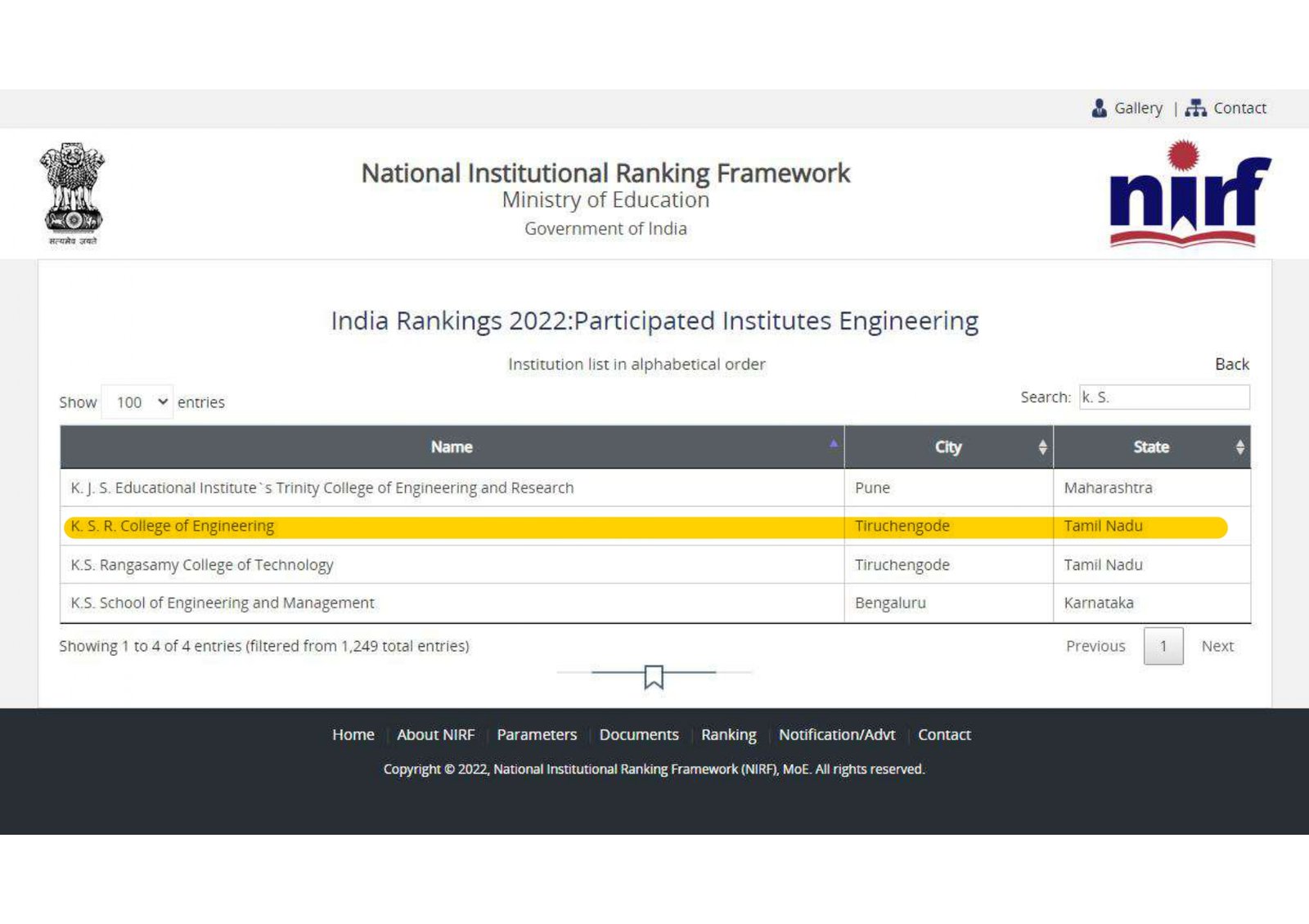This screenshot has height=924, width=1309.
Task: Click the Government of India emblem
Action: click(x=72, y=194)
